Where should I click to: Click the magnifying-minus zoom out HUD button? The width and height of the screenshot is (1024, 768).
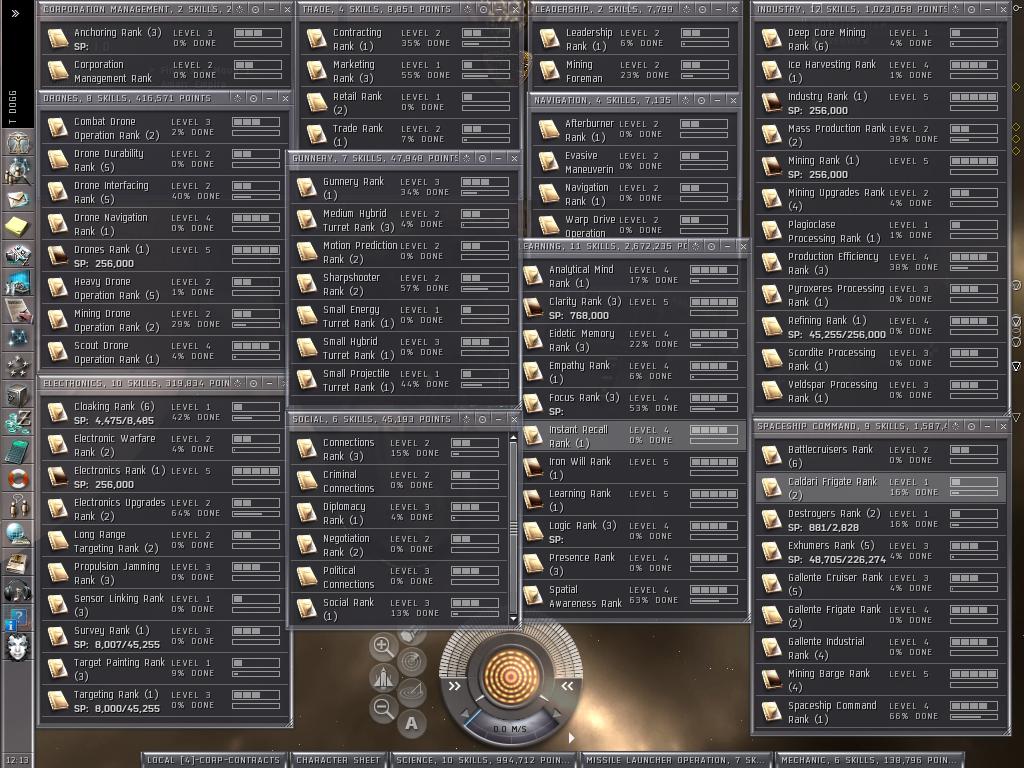pos(383,707)
